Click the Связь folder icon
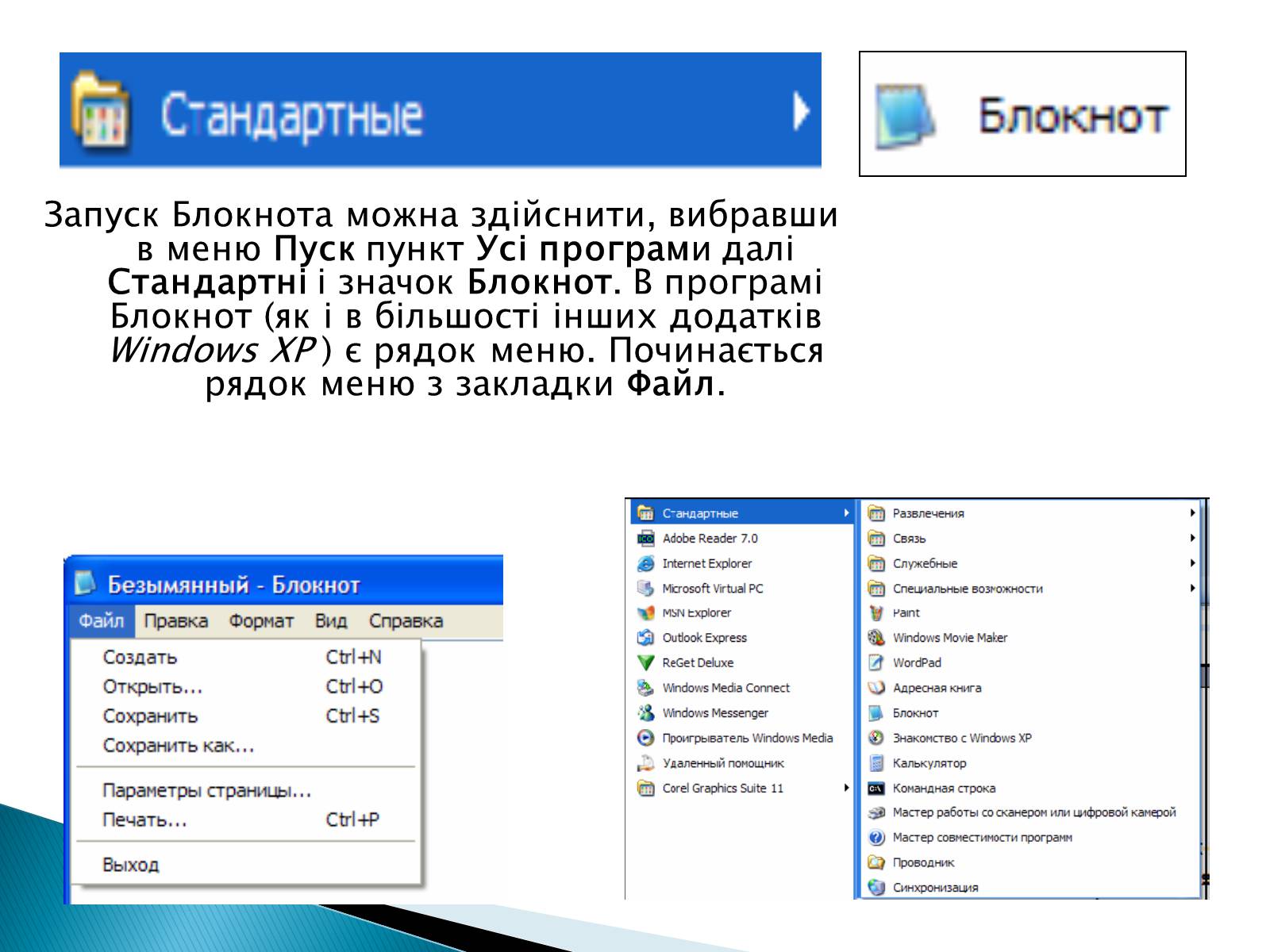The height and width of the screenshot is (952, 1270). (x=876, y=539)
